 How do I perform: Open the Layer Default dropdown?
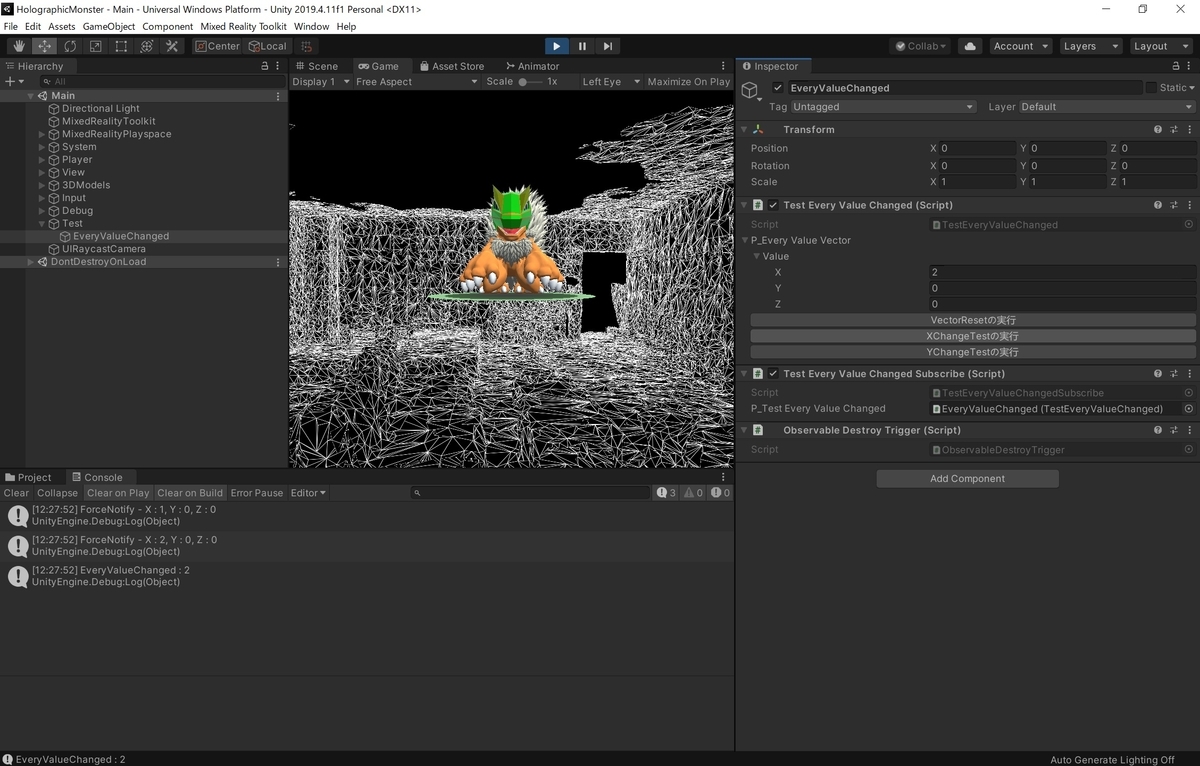[x=1106, y=107]
